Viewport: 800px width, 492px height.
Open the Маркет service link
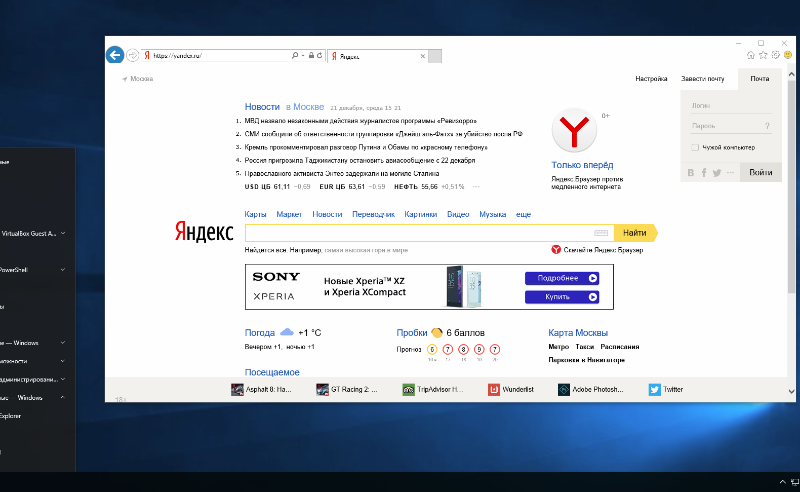coord(289,214)
